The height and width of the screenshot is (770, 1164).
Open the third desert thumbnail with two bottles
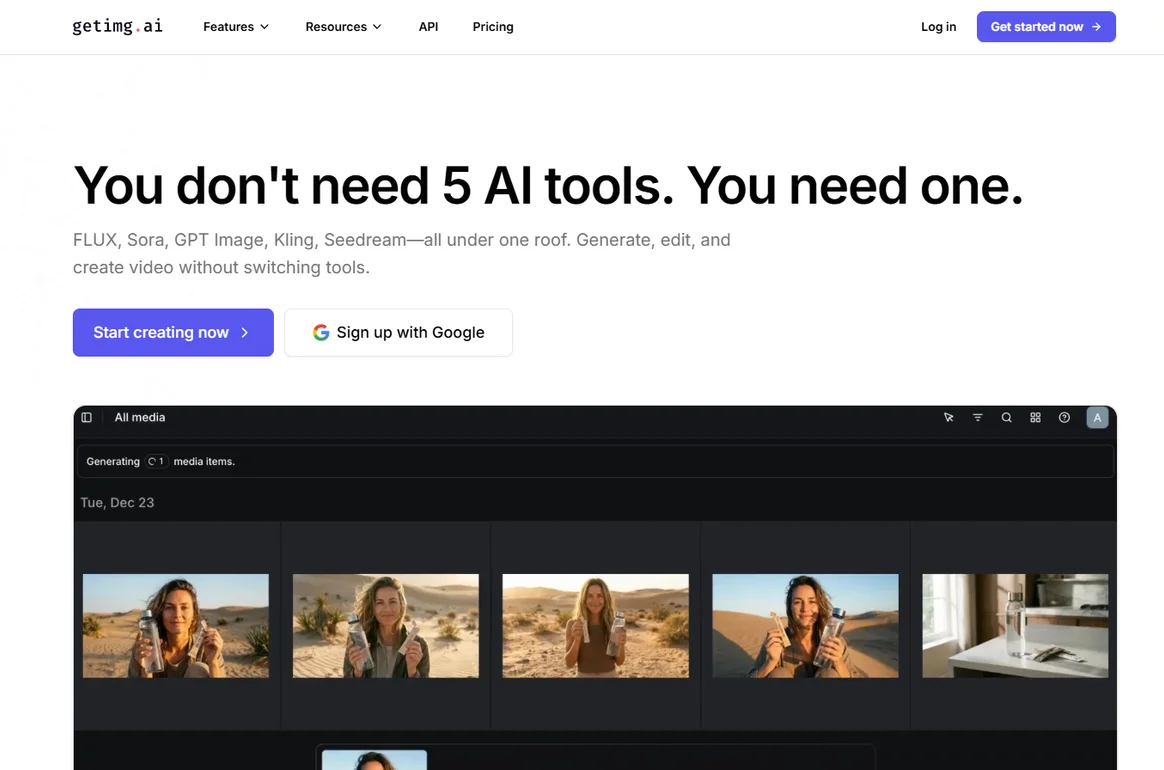595,626
